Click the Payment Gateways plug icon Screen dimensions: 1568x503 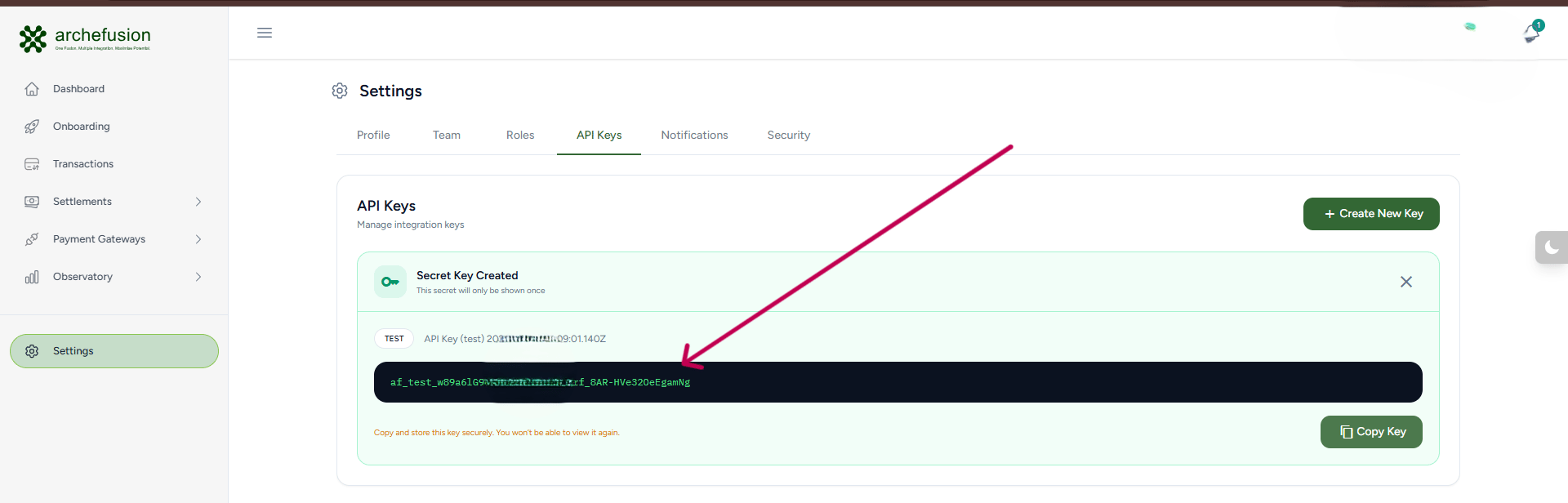point(32,239)
